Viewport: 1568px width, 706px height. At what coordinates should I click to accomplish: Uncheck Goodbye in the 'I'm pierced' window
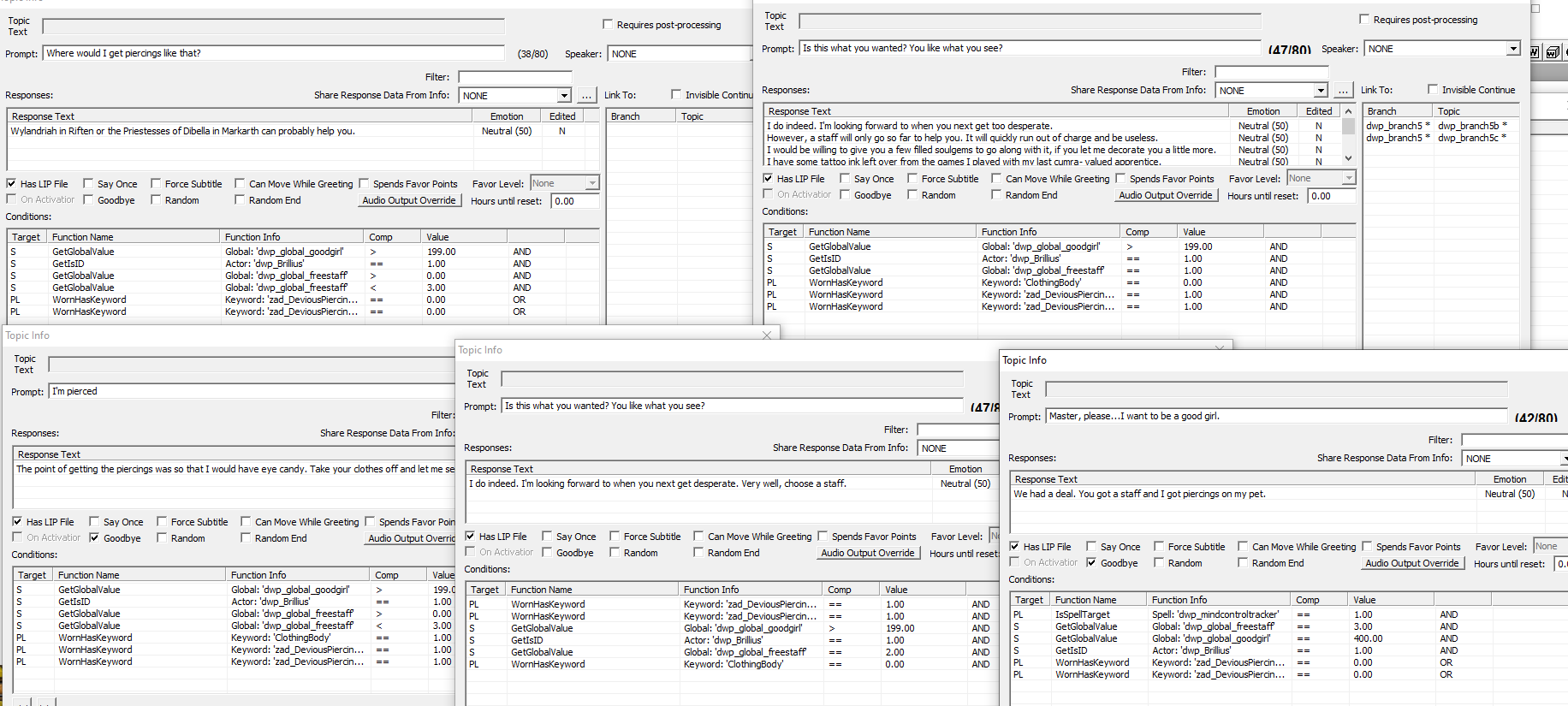click(x=94, y=537)
